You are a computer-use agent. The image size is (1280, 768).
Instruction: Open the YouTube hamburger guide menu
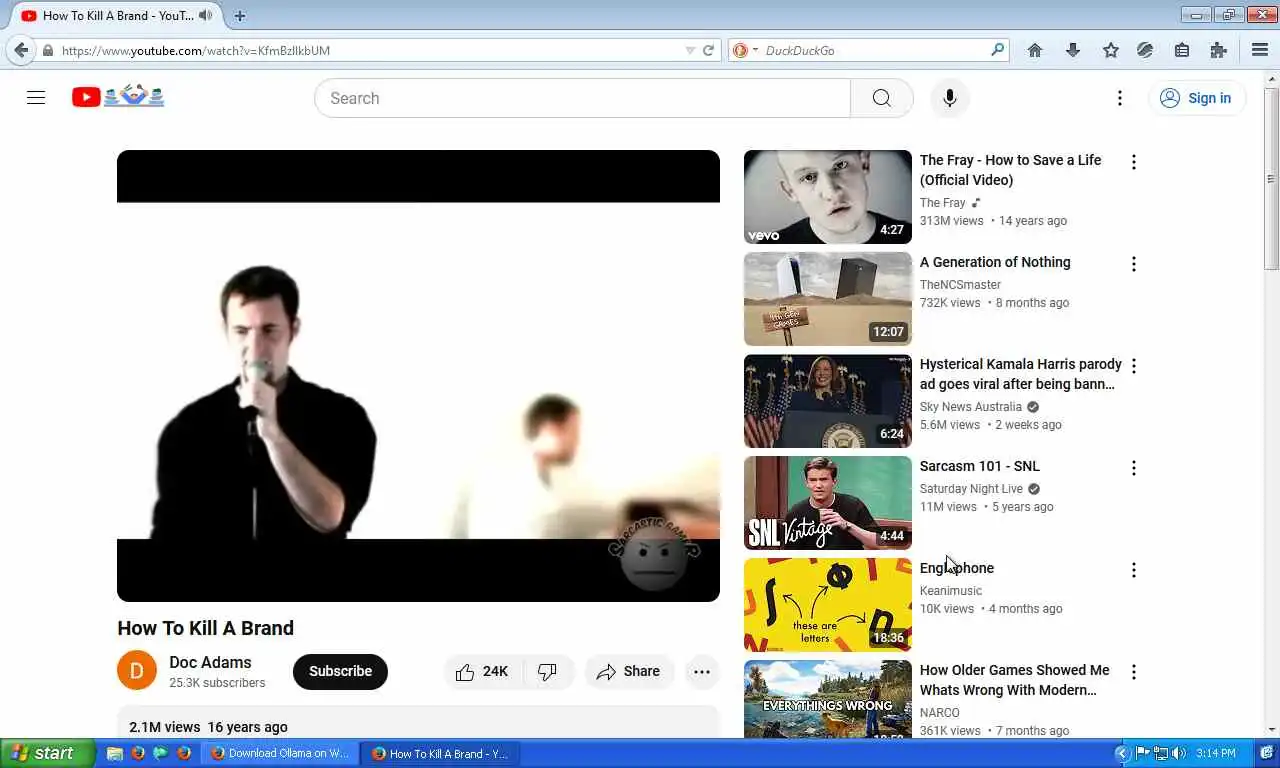tap(36, 97)
